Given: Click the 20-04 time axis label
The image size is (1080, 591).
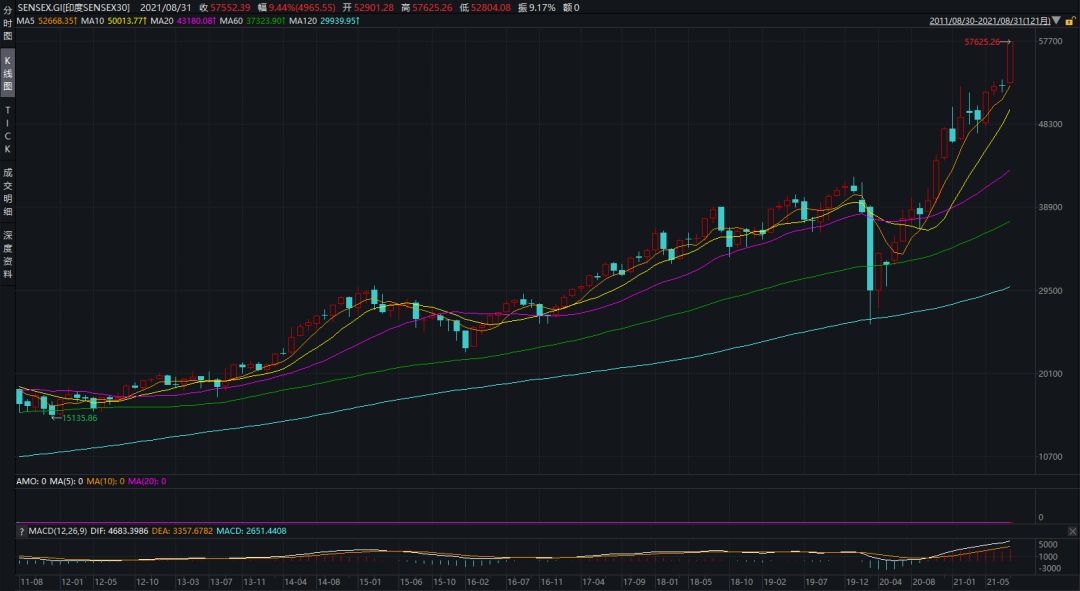Looking at the screenshot, I should pos(890,582).
